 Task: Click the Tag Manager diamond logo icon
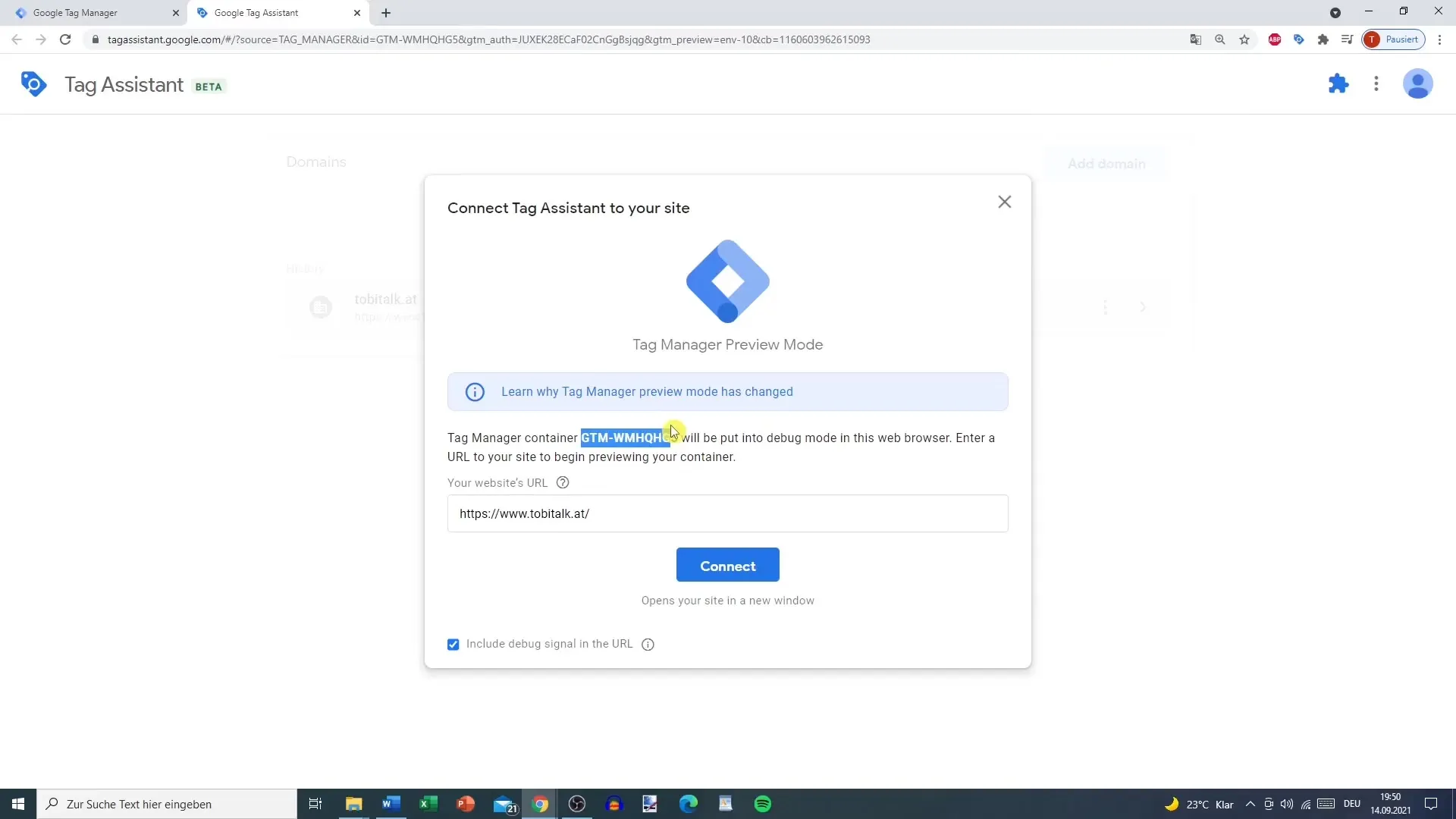tap(727, 281)
